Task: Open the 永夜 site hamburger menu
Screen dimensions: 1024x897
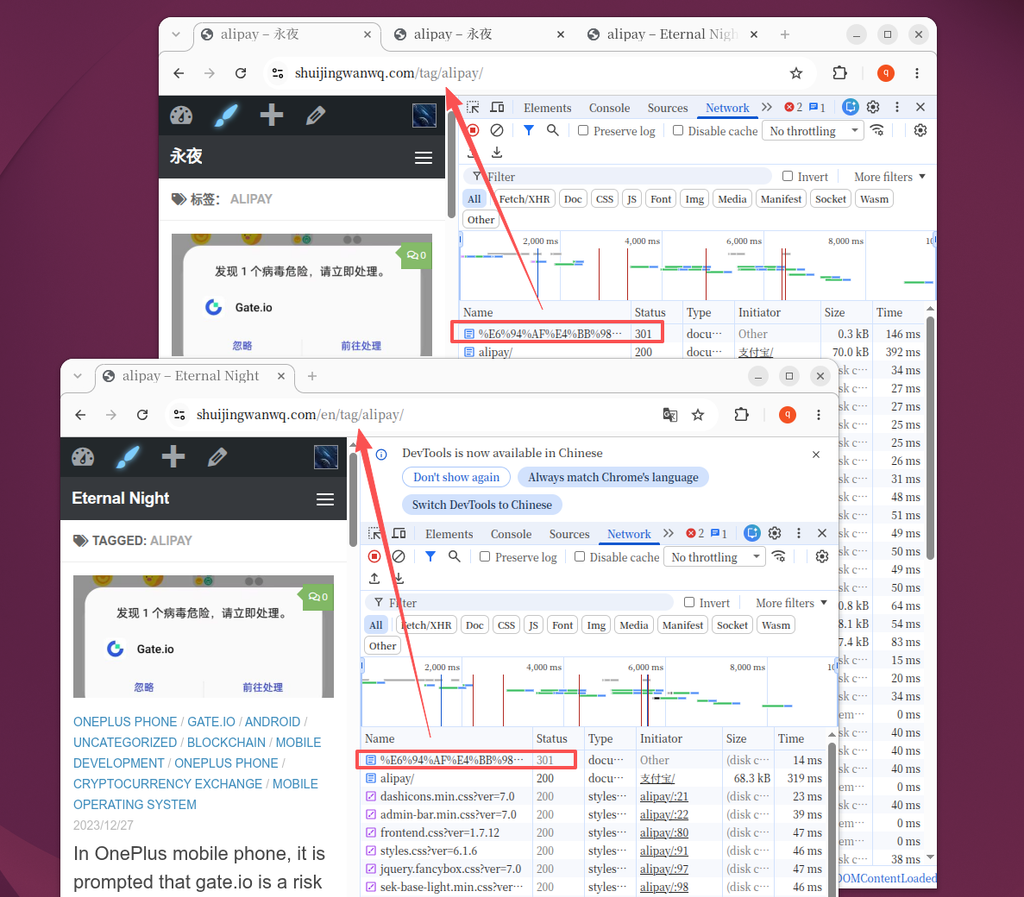Action: pyautogui.click(x=424, y=158)
